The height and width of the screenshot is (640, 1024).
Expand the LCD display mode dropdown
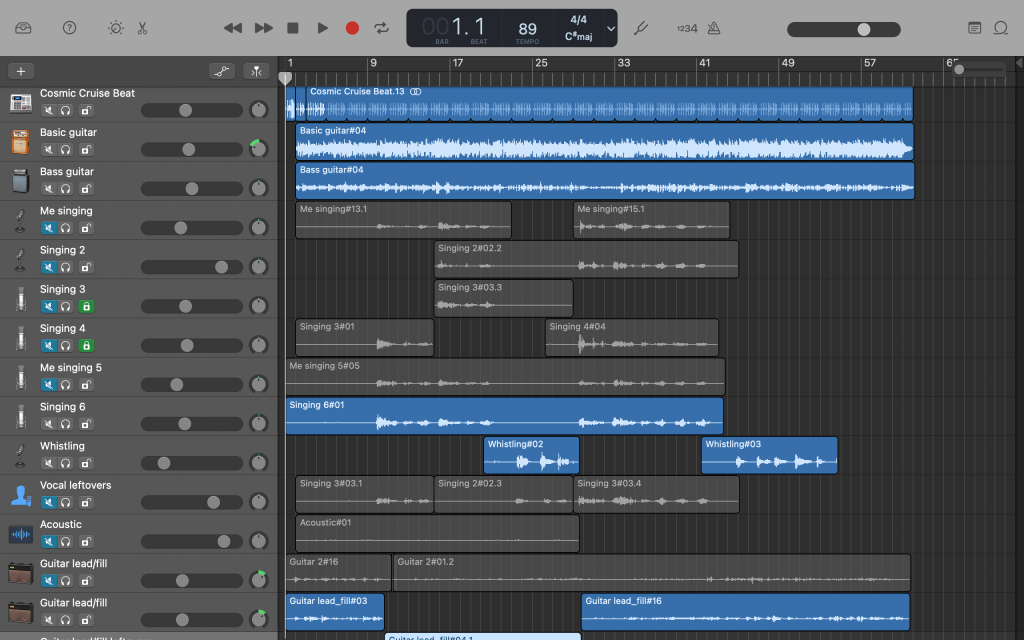pyautogui.click(x=611, y=28)
